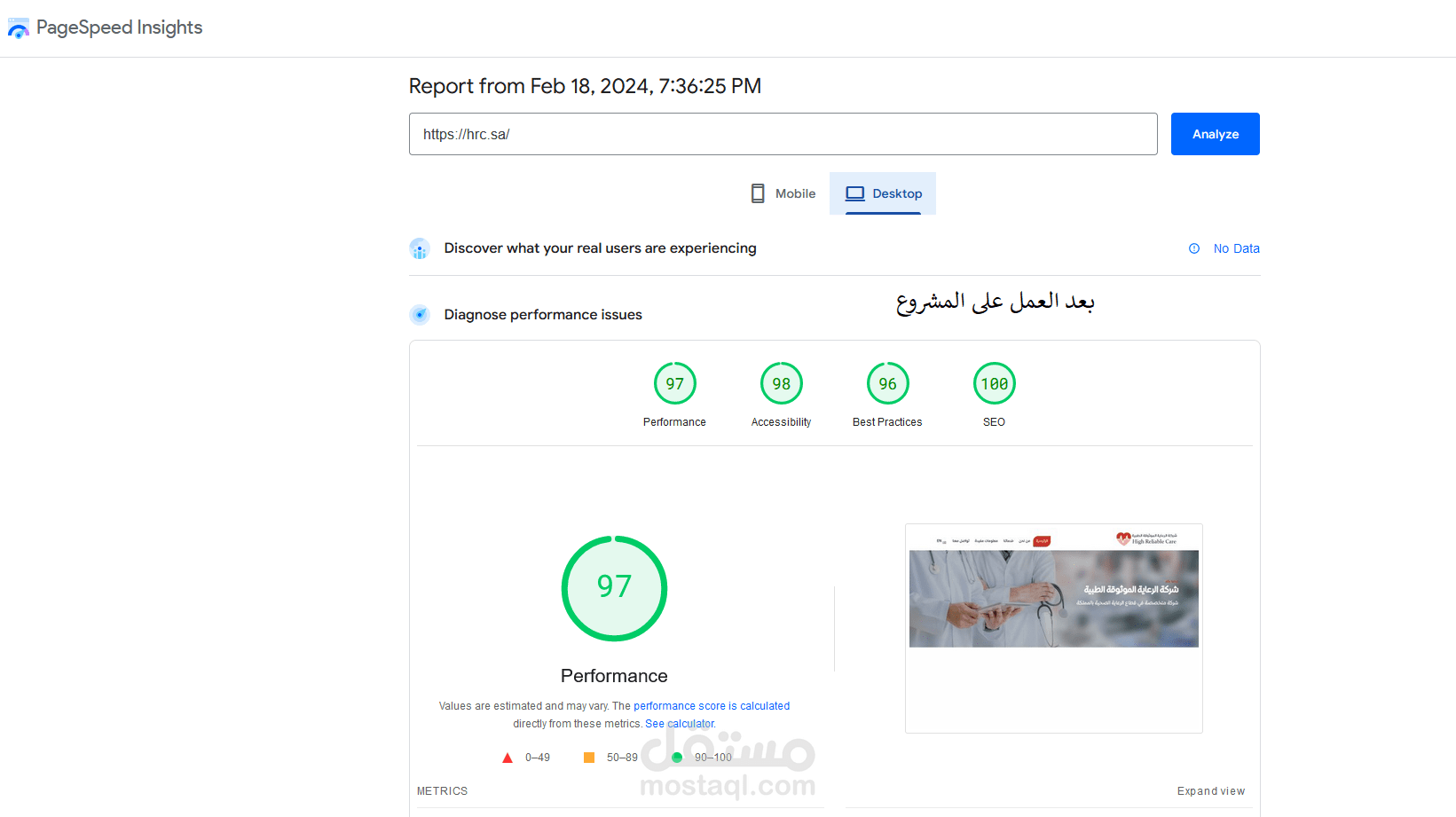This screenshot has width=1456, height=817.
Task: Click 'Discover what your real users are experiencing' text
Action: pos(600,248)
